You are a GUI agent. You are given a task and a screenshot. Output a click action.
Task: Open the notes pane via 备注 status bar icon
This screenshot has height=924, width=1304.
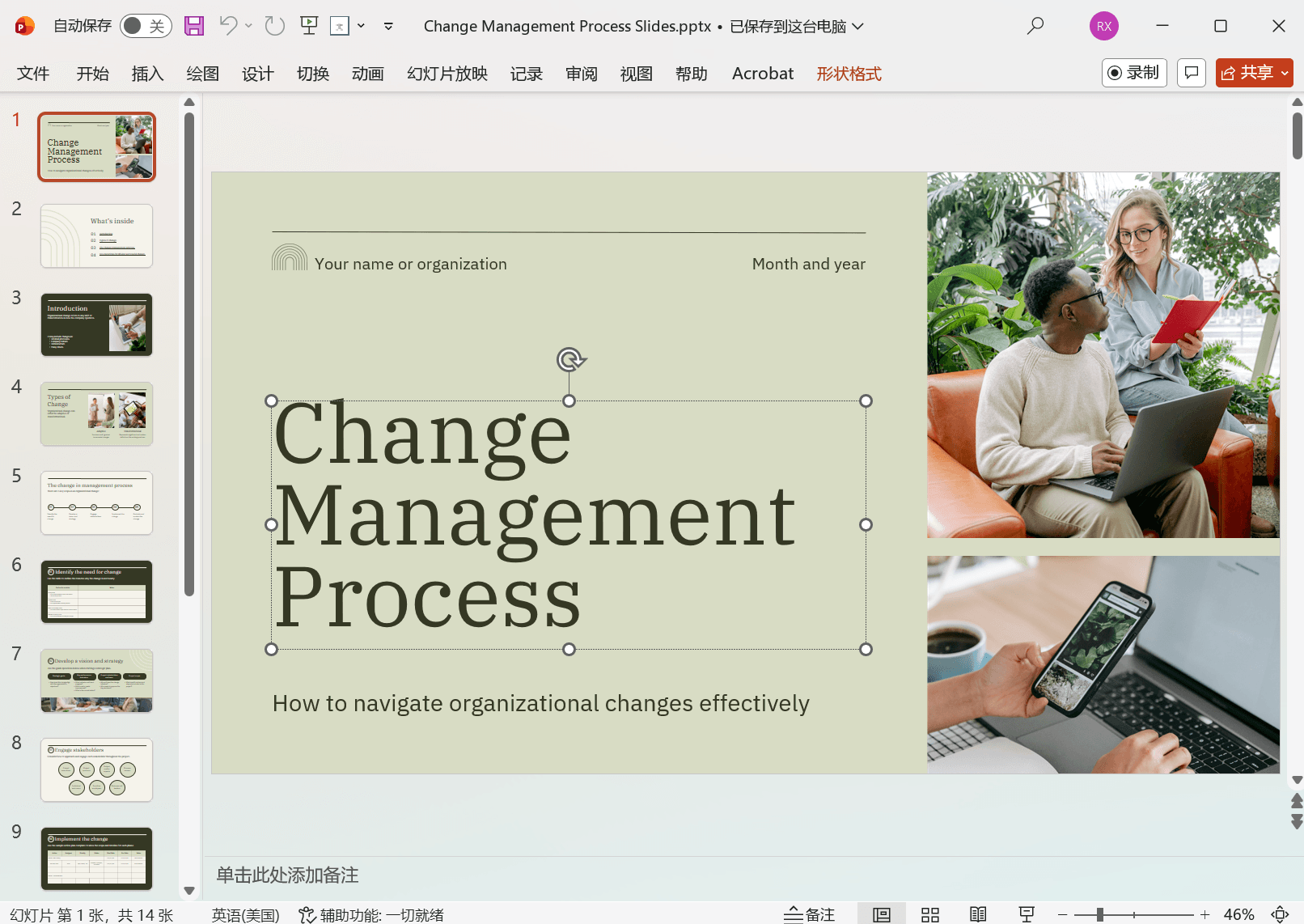point(809,914)
